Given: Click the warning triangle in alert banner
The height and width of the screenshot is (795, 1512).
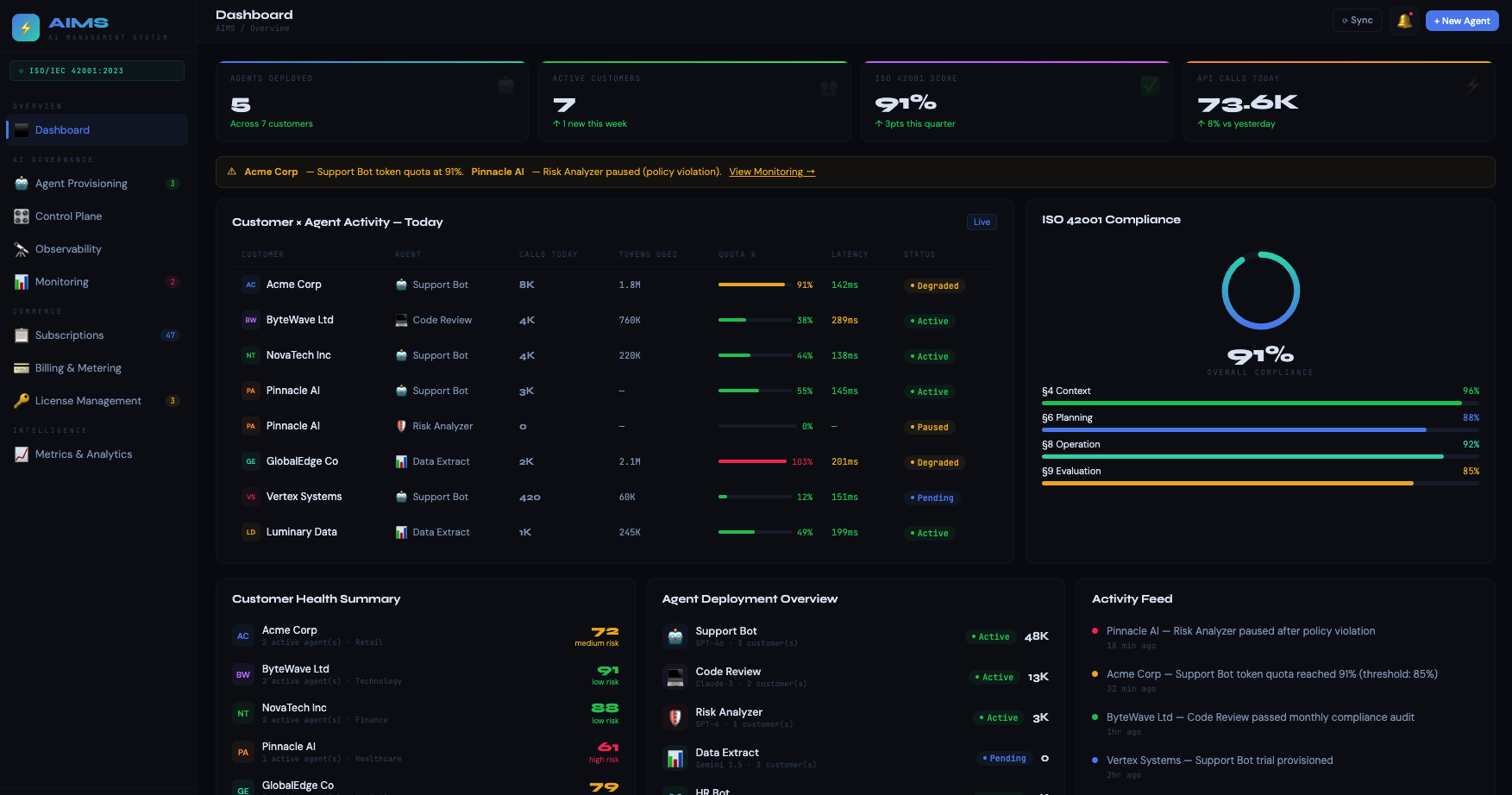Looking at the screenshot, I should (x=232, y=172).
